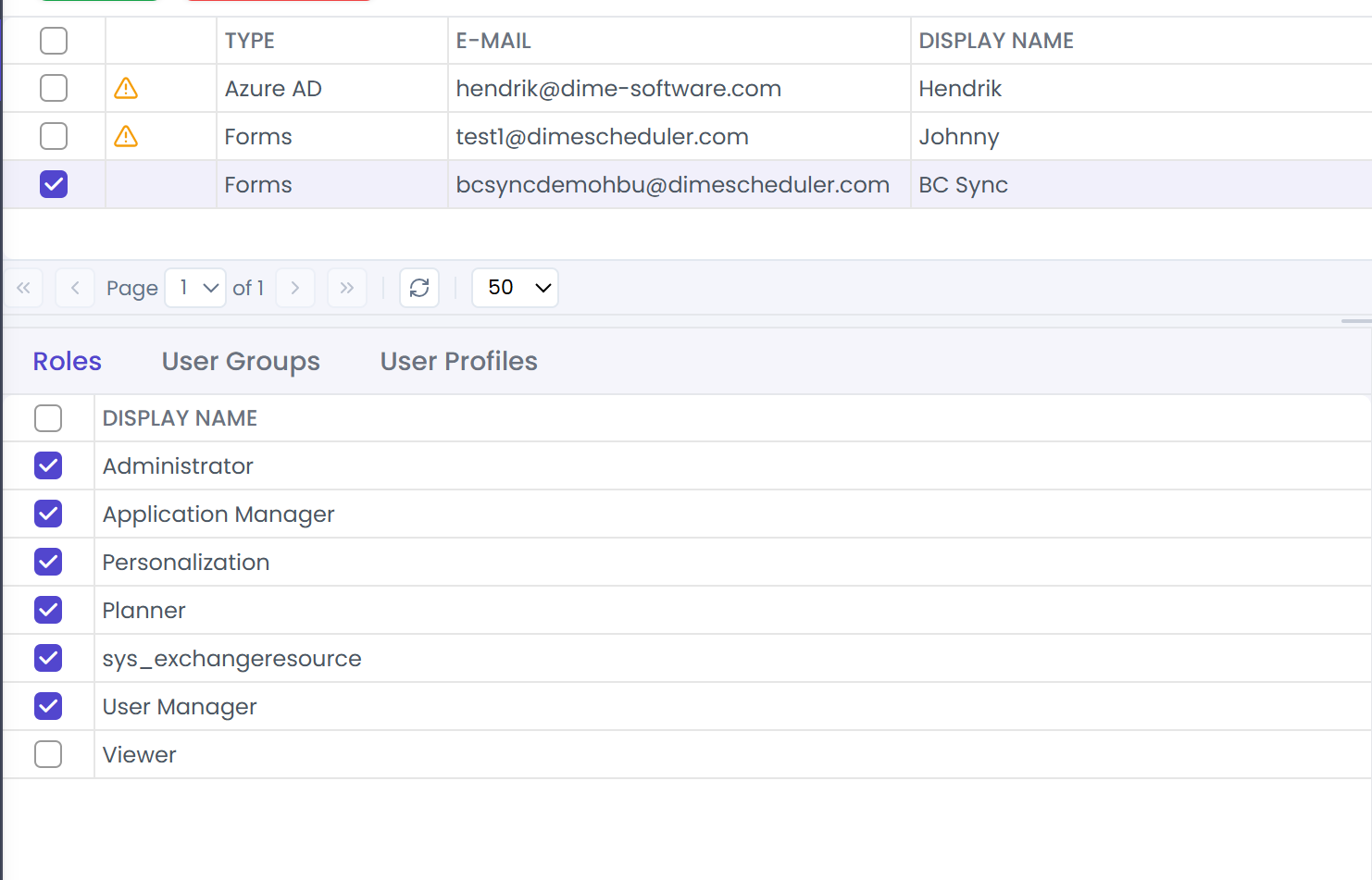Switch to the User Groups tab

click(241, 361)
